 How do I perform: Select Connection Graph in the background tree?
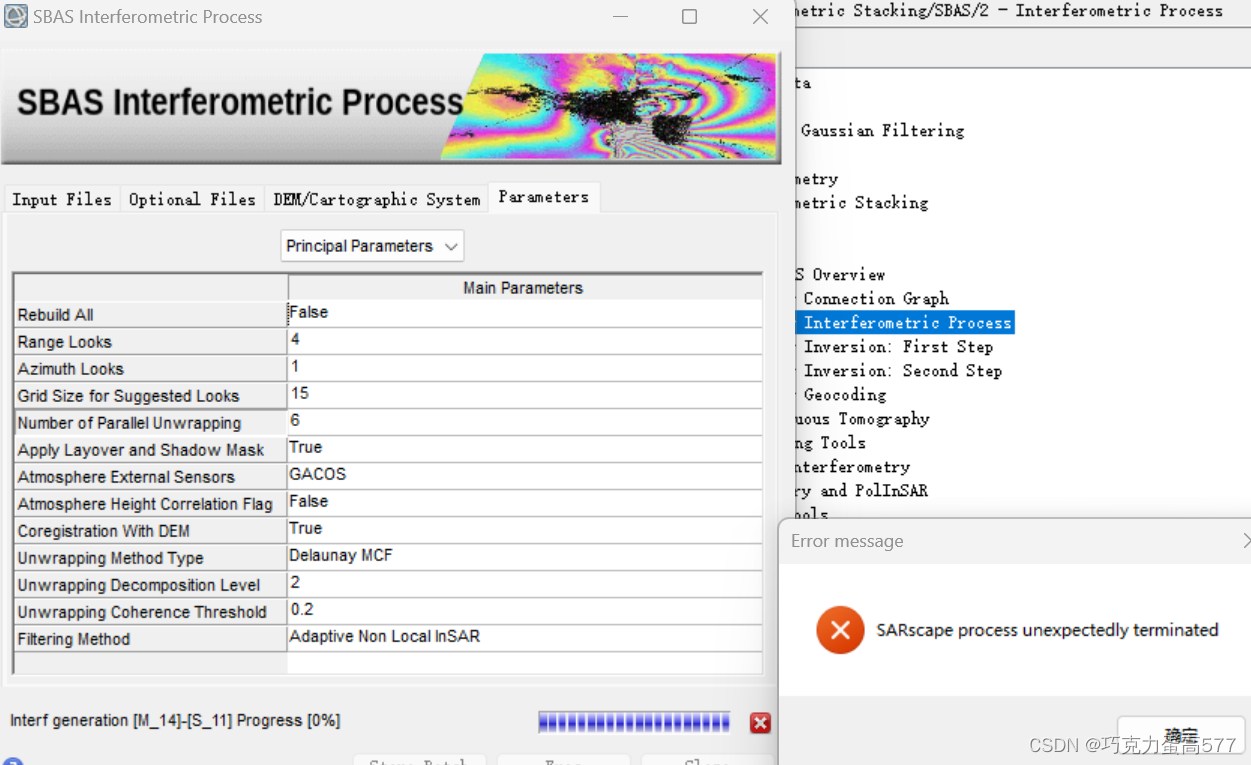tap(876, 298)
